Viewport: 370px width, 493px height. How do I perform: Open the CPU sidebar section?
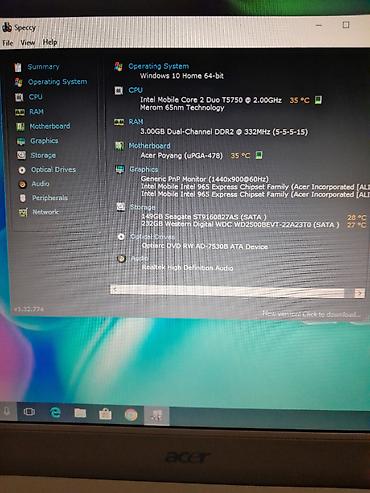click(35, 97)
